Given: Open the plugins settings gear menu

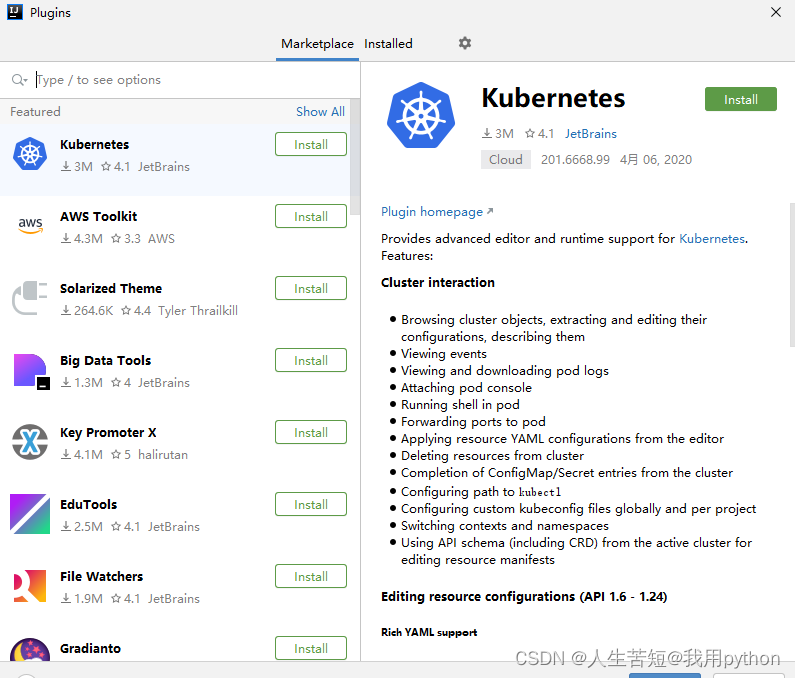Looking at the screenshot, I should tap(464, 43).
